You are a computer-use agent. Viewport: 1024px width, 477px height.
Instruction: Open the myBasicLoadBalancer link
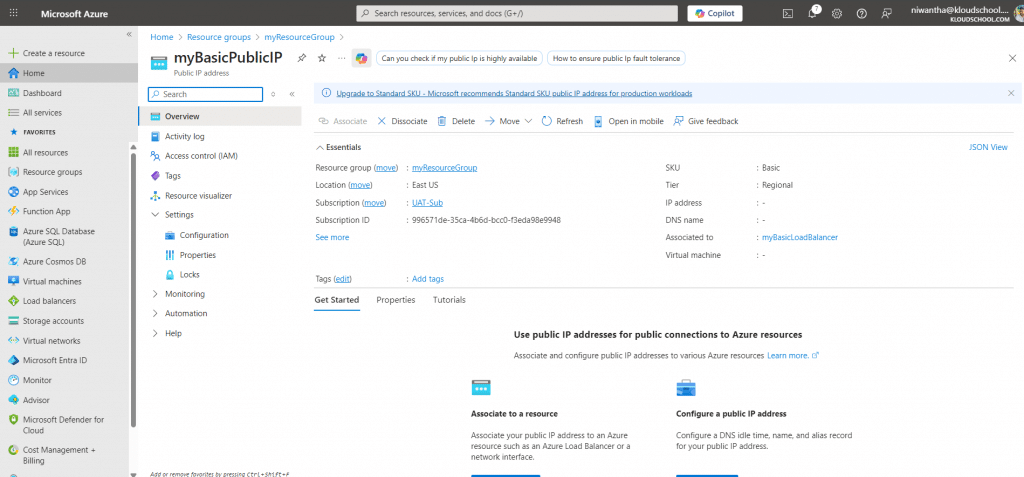point(799,237)
